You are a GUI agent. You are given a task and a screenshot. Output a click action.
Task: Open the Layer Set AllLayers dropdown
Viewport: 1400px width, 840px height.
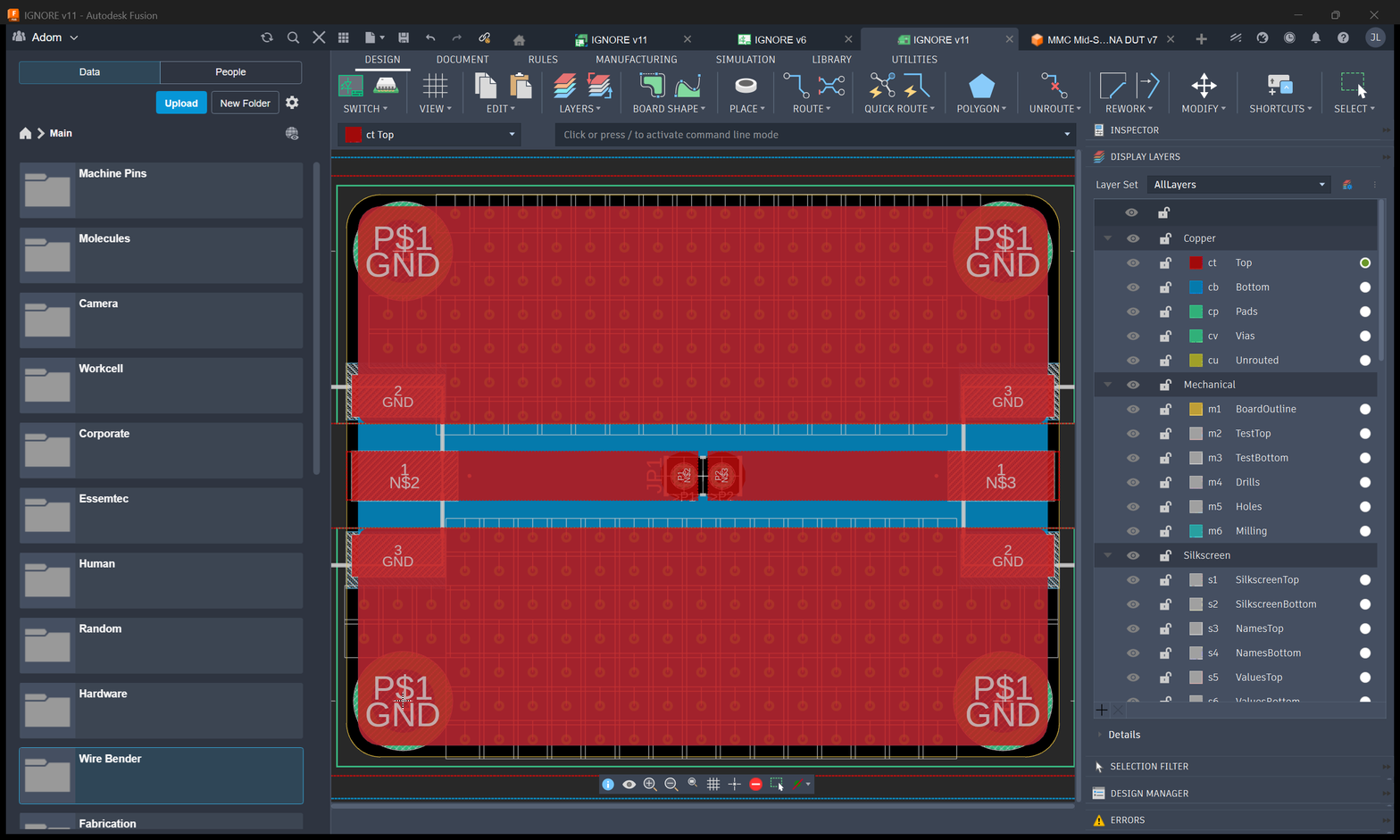point(1239,185)
